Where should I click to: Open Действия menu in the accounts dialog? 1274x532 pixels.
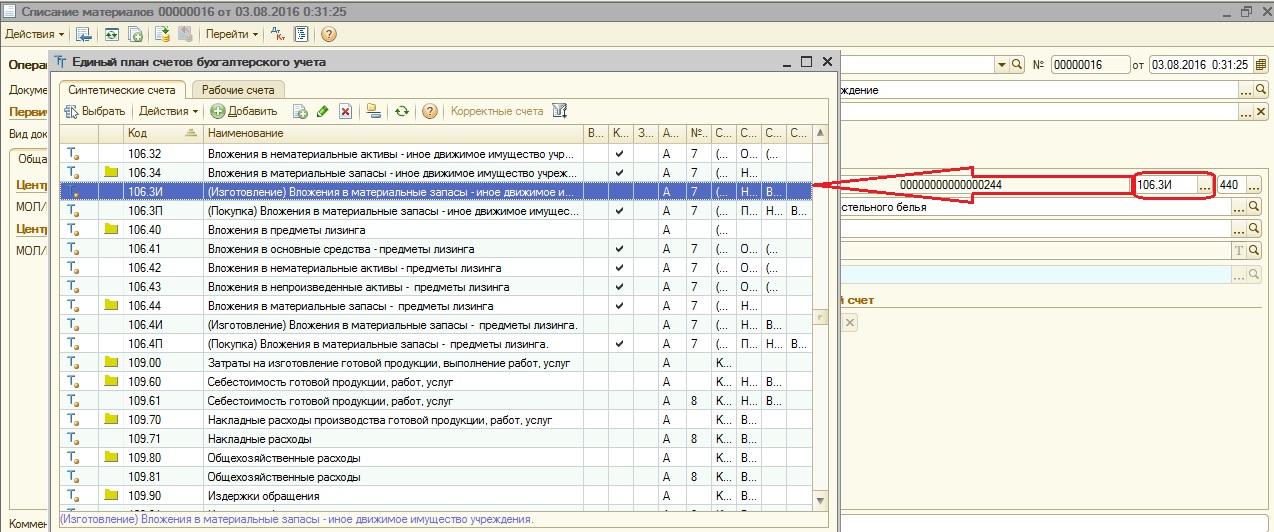(x=168, y=111)
